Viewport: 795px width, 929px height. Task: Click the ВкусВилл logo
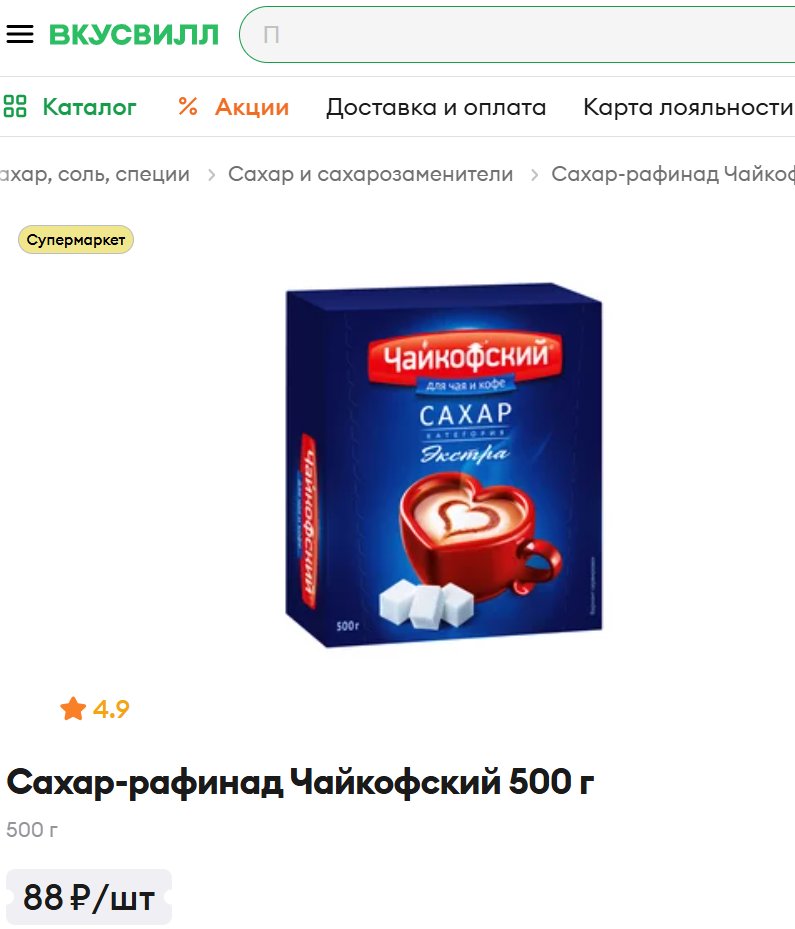coord(134,34)
